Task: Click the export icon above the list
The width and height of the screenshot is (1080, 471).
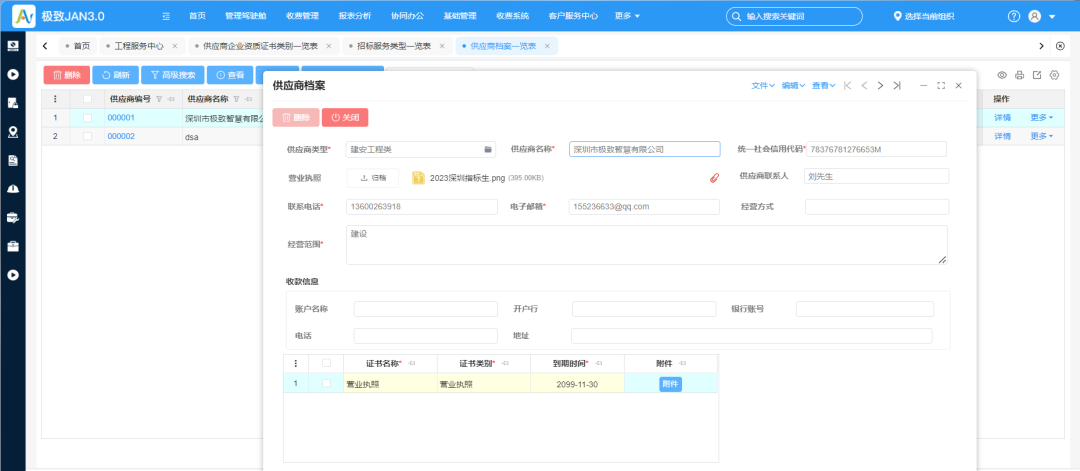Action: click(x=1037, y=75)
